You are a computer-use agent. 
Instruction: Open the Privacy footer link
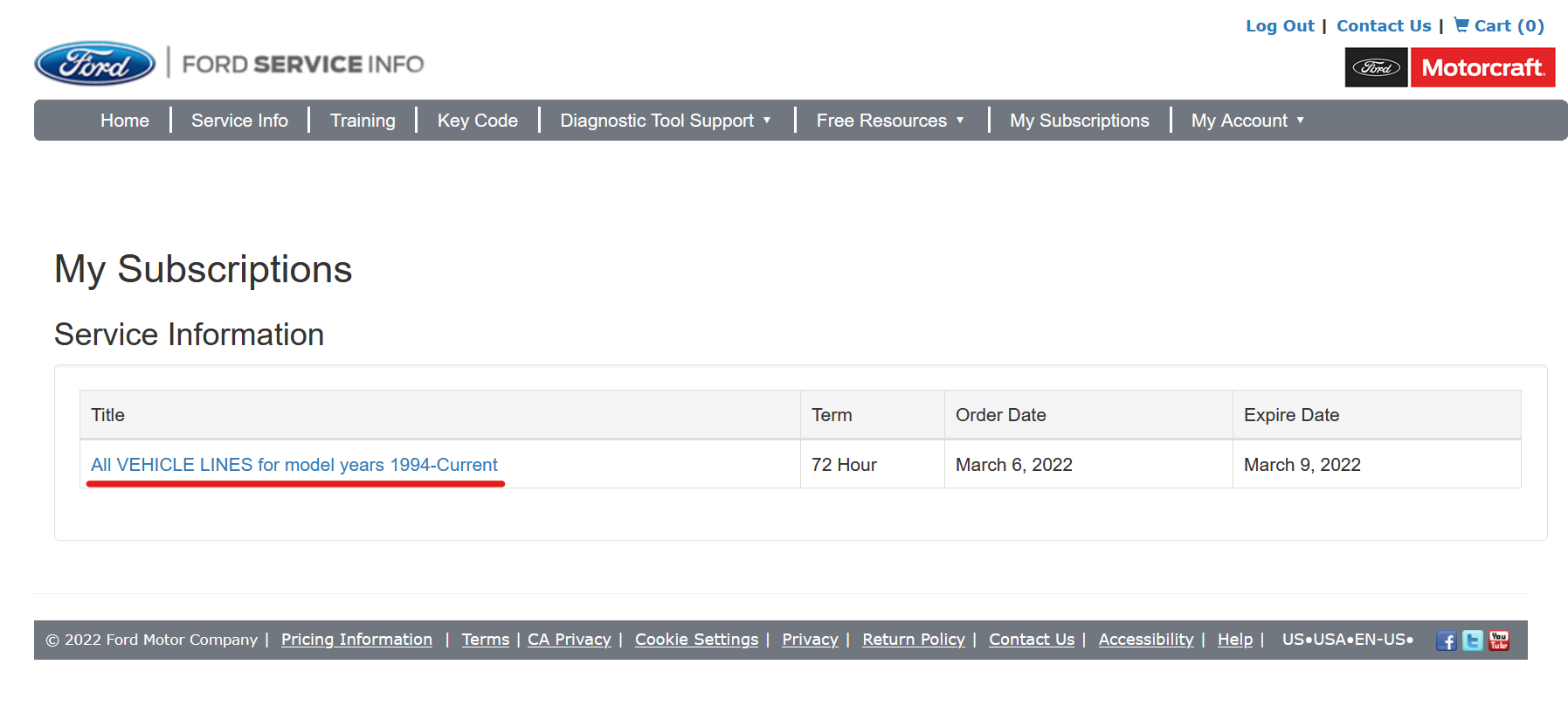[810, 640]
